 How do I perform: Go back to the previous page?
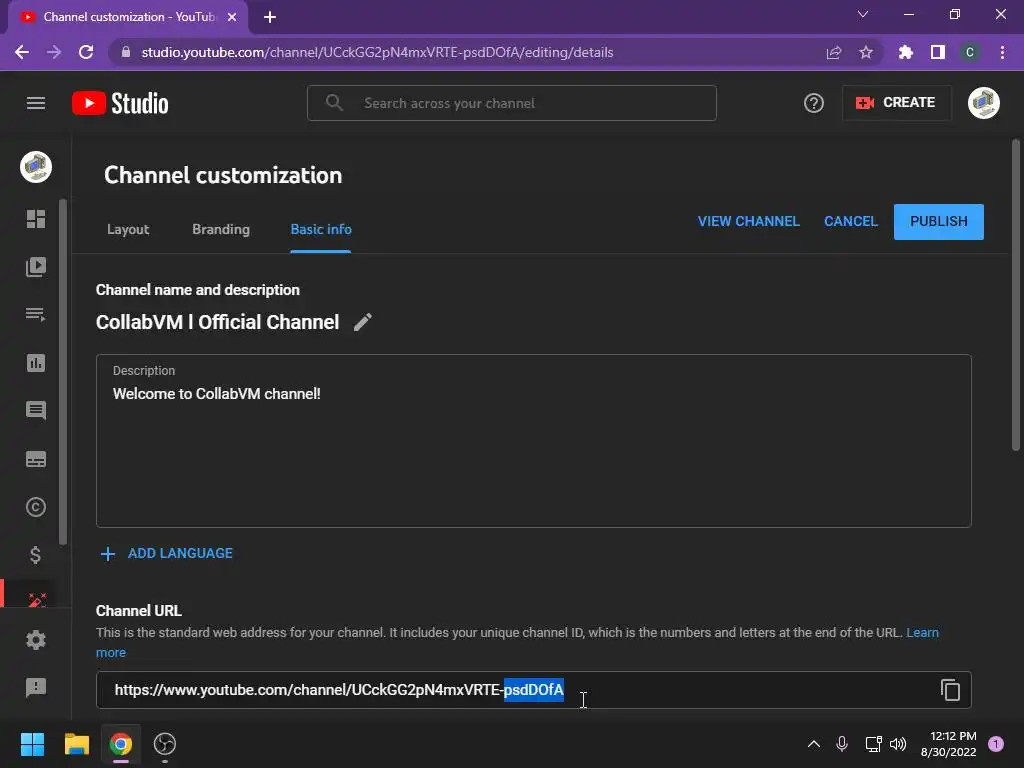(x=22, y=52)
